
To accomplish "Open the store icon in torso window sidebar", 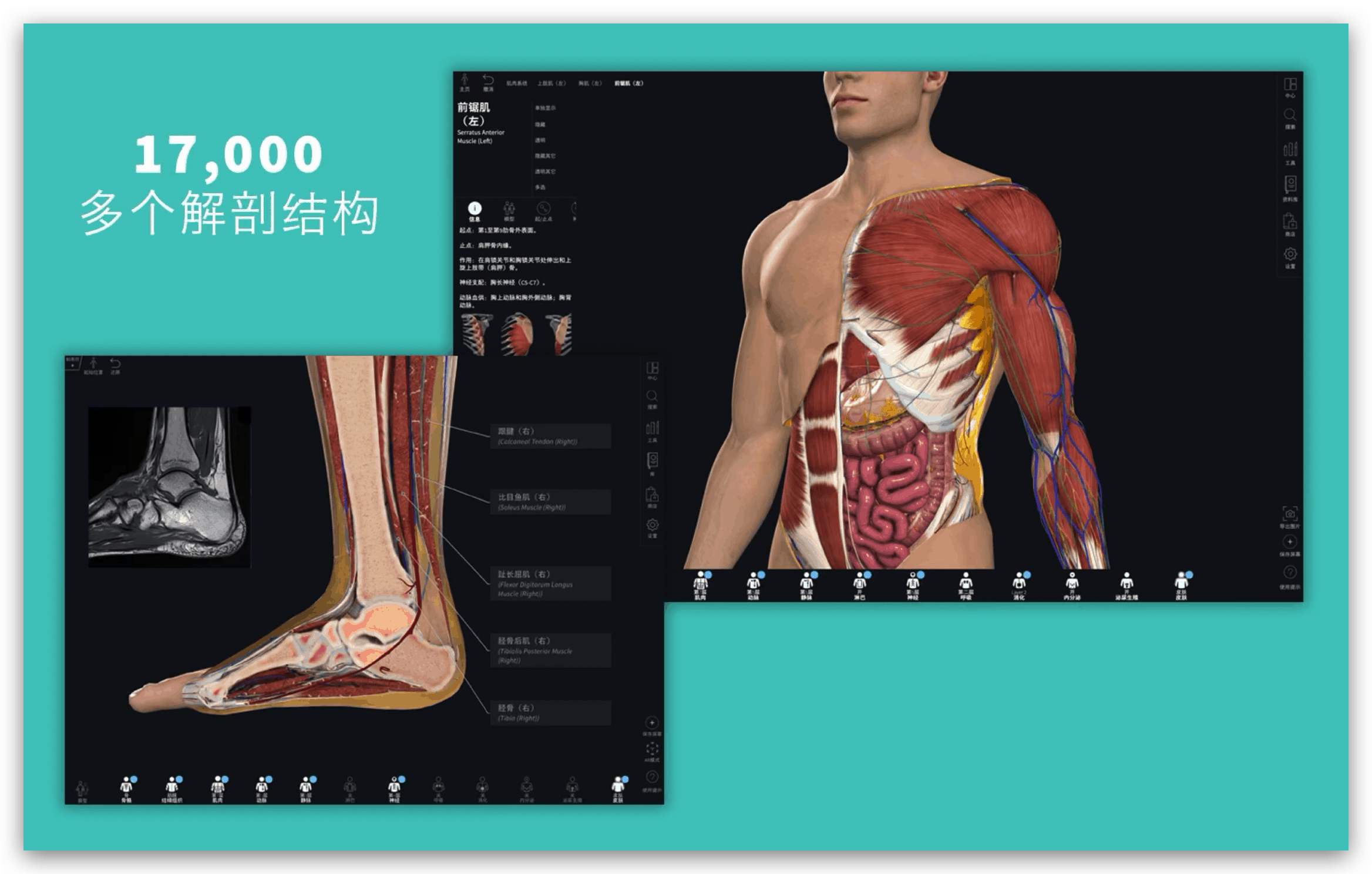I will coord(1290,224).
